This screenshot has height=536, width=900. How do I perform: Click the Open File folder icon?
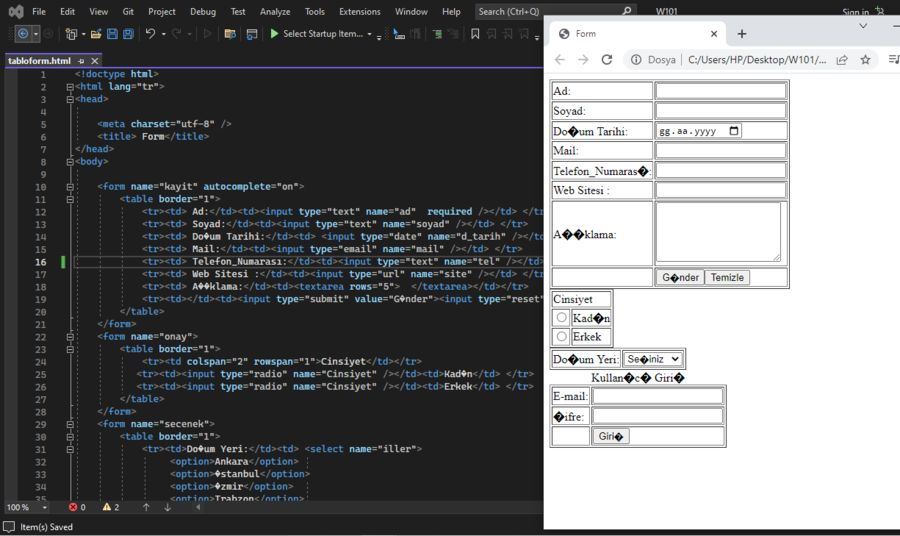pyautogui.click(x=96, y=34)
